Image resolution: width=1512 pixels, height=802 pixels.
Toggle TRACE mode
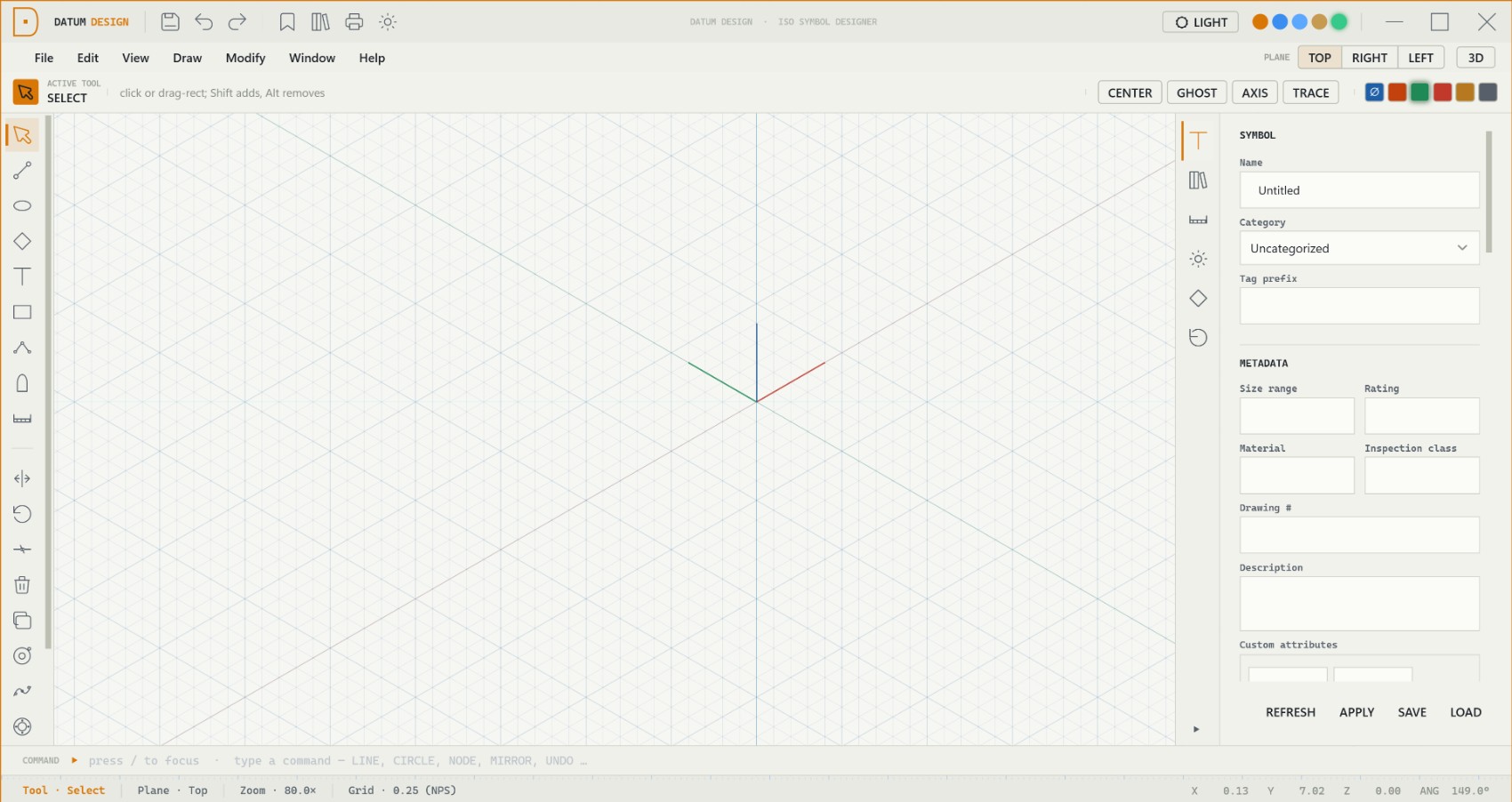(x=1310, y=92)
